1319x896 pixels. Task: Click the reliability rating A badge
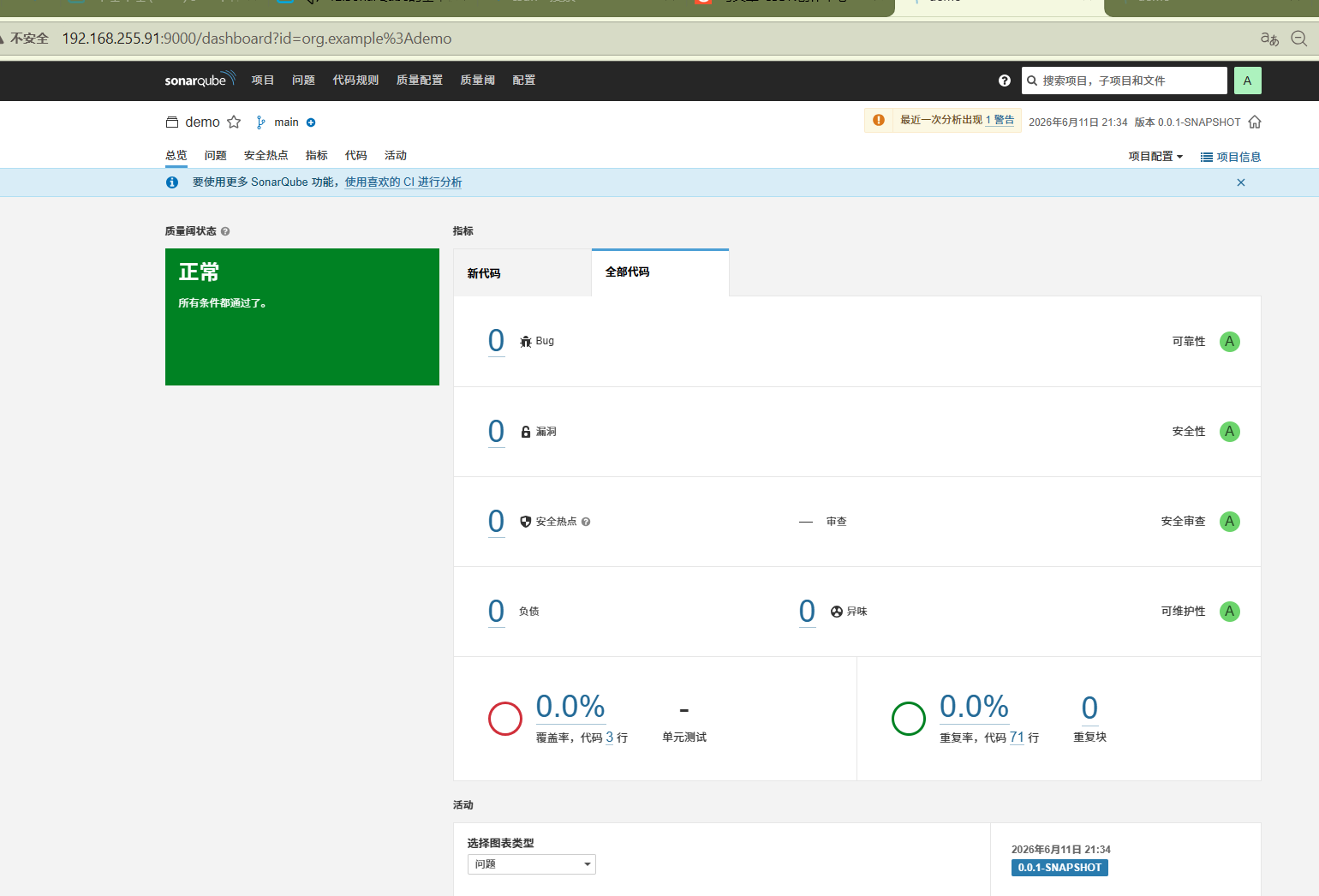point(1230,342)
